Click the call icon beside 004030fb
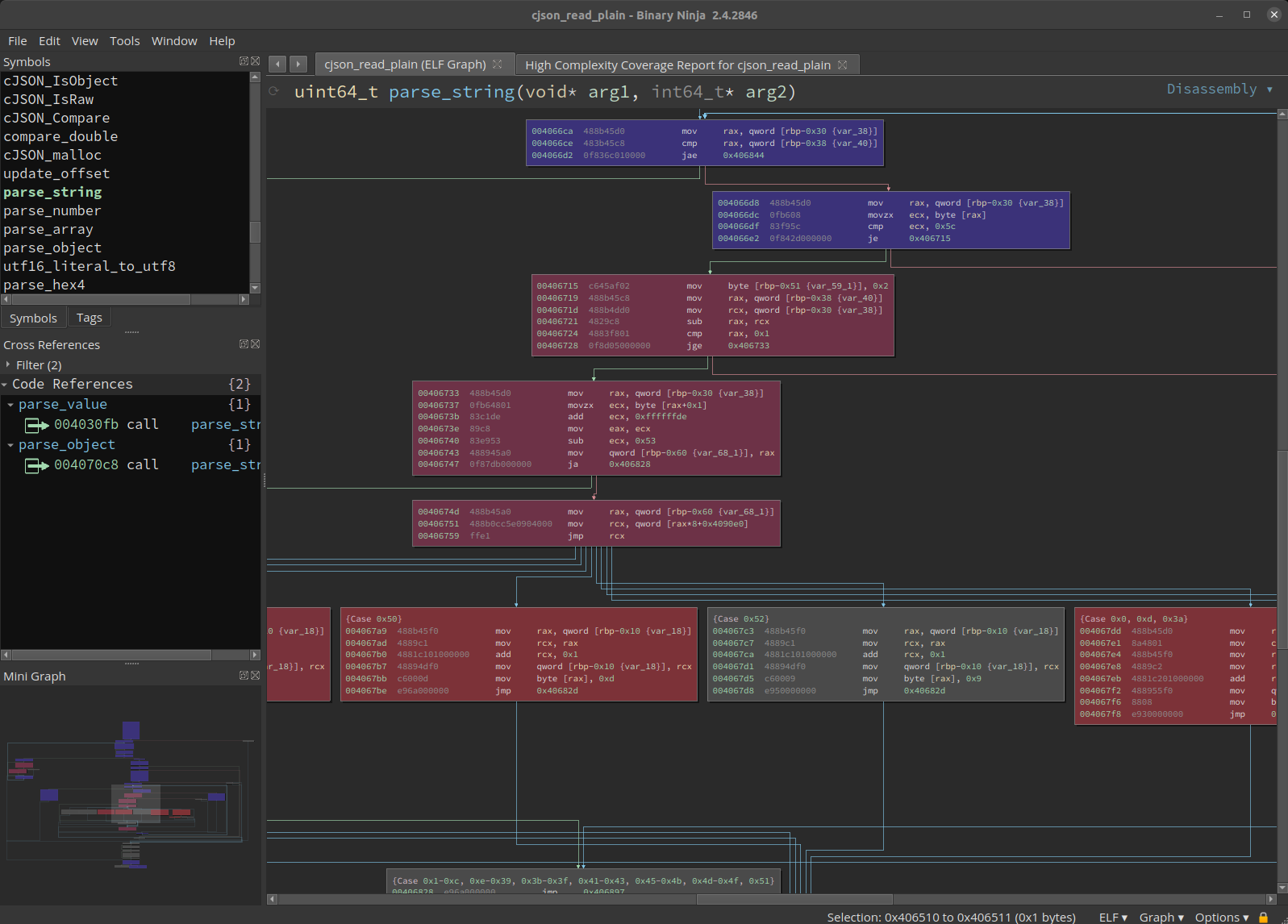Image resolution: width=1288 pixels, height=924 pixels. click(36, 425)
